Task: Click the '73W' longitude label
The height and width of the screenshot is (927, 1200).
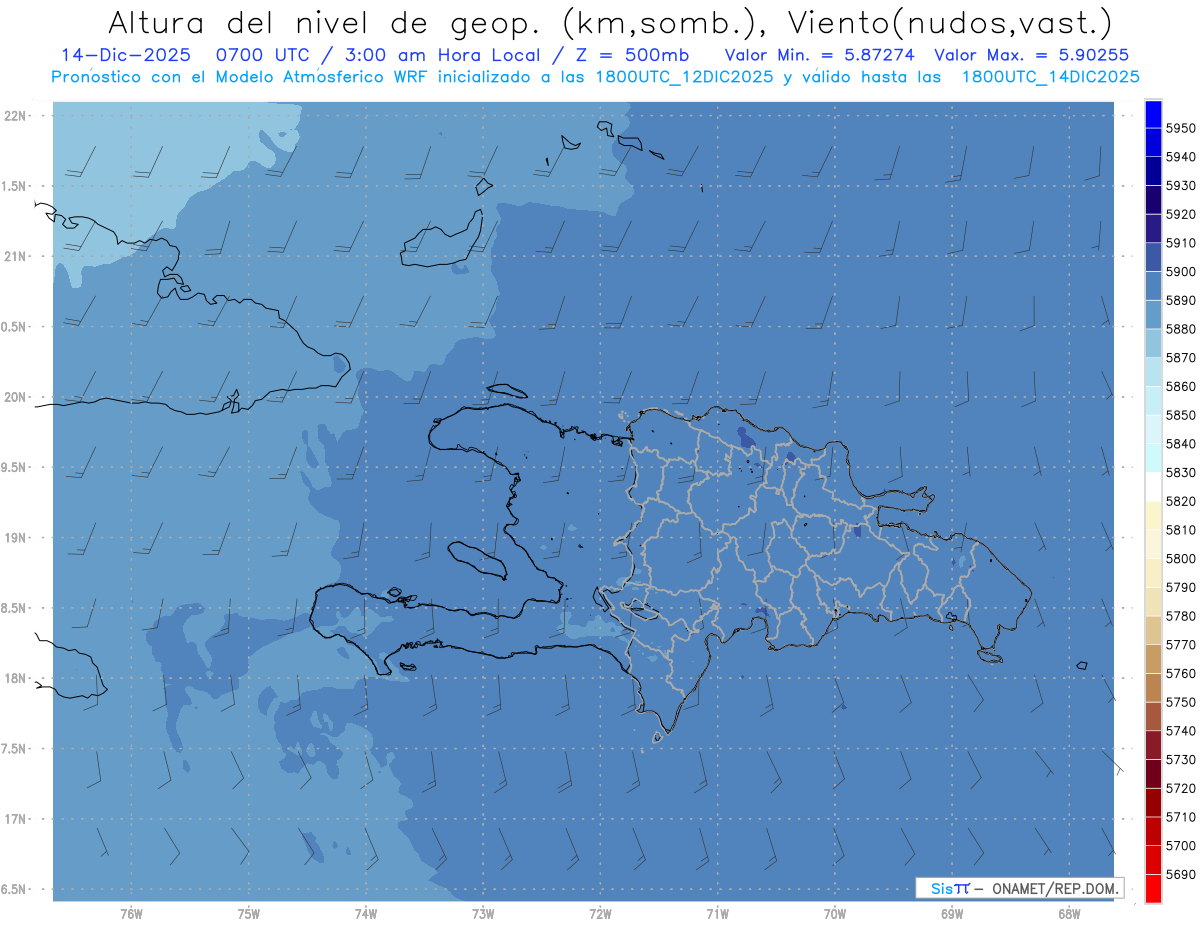Action: pos(483,914)
